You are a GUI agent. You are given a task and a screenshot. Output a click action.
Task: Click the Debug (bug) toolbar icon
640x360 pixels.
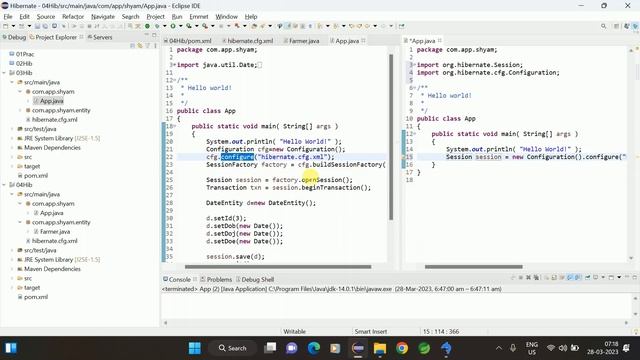157,26
